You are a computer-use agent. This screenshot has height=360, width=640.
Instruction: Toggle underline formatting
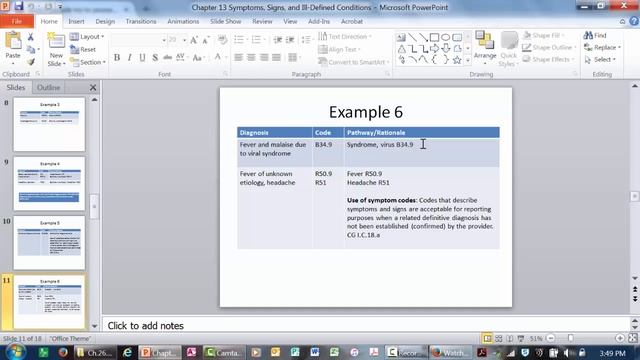pos(142,58)
